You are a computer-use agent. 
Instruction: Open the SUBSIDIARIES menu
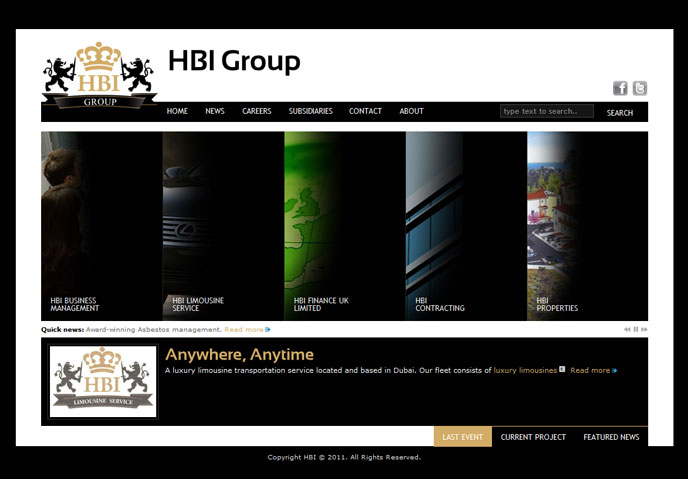coord(311,111)
